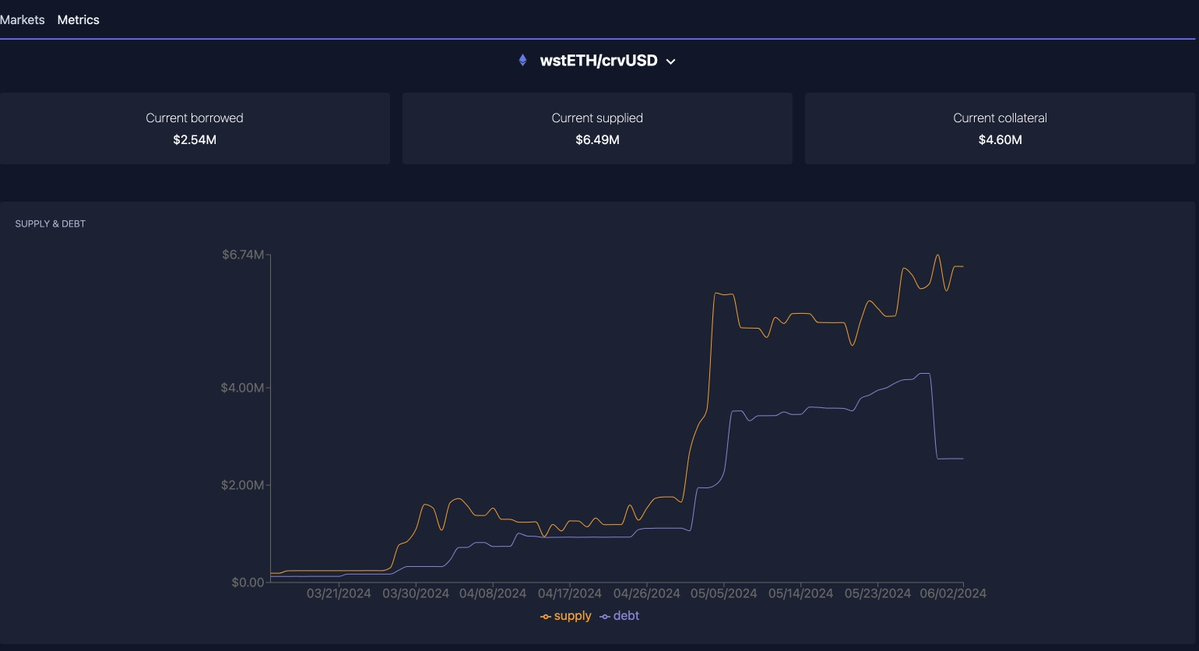Toggle the supply series in legend
The height and width of the screenshot is (651, 1199).
[566, 616]
